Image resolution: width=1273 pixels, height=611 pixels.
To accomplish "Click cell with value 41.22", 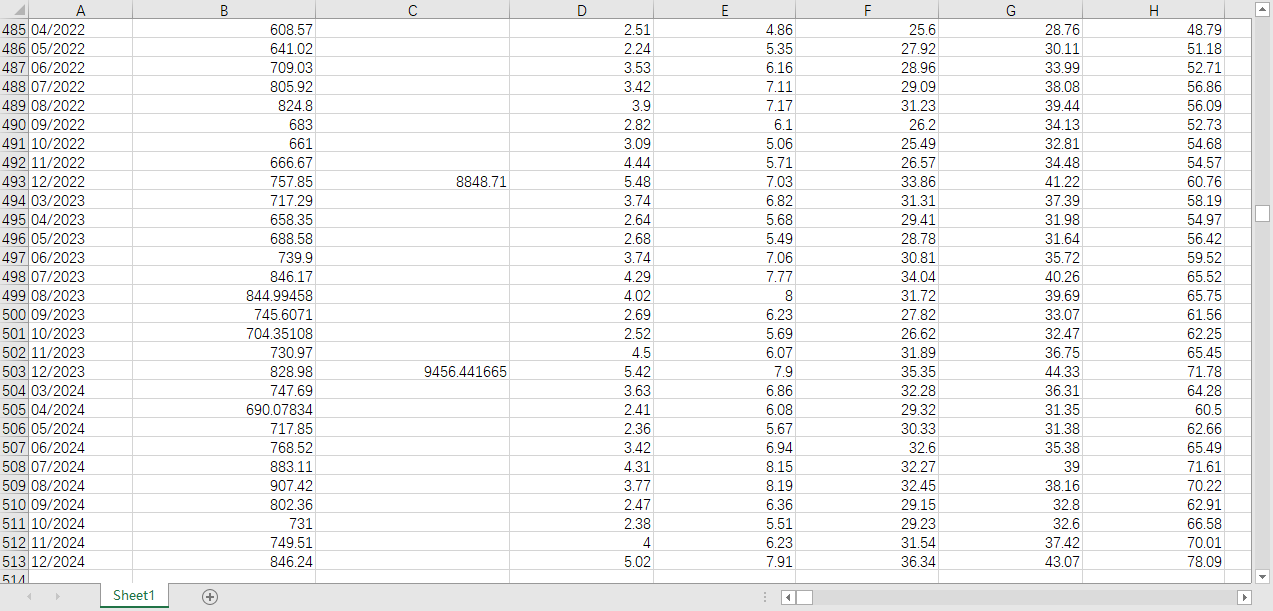I will [1010, 182].
